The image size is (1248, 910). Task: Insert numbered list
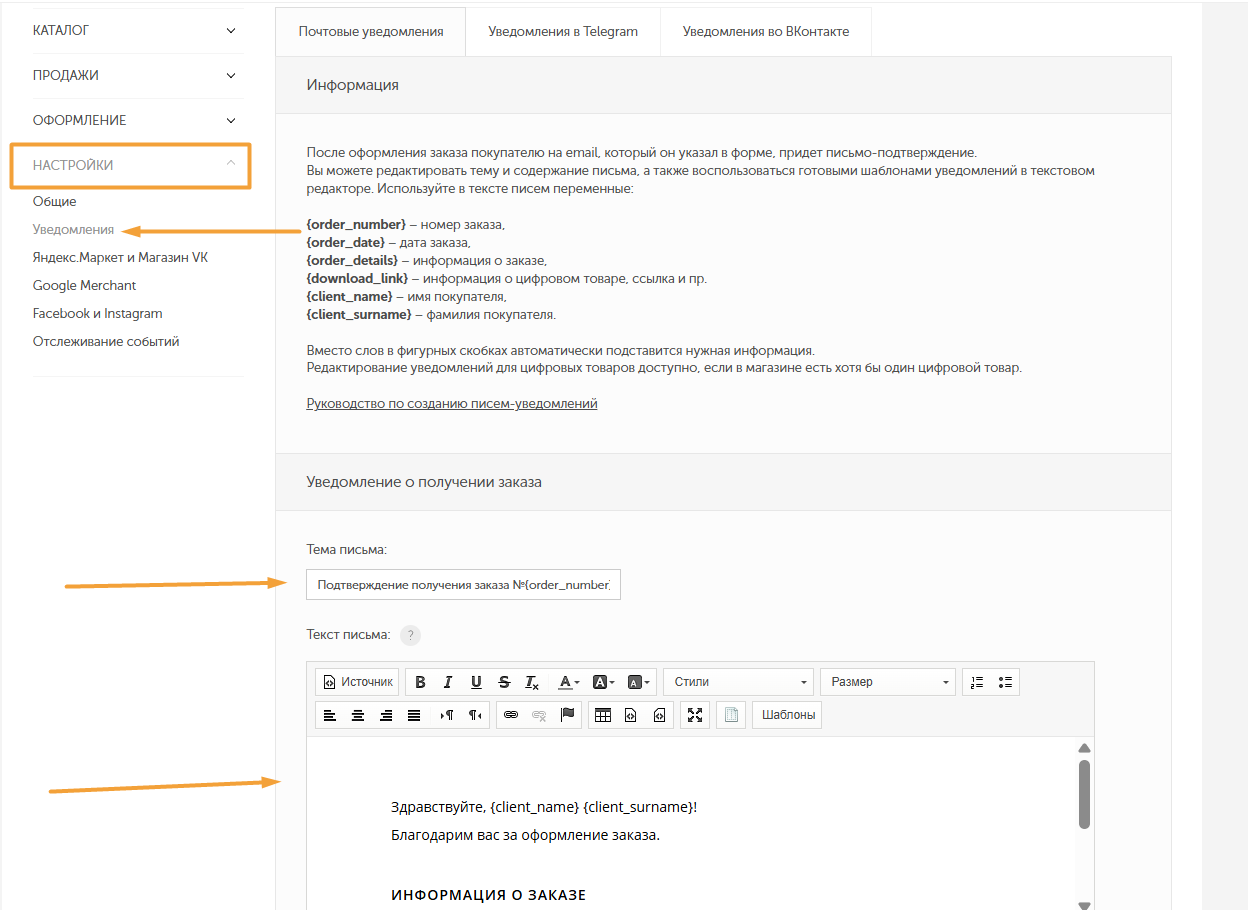[x=977, y=682]
